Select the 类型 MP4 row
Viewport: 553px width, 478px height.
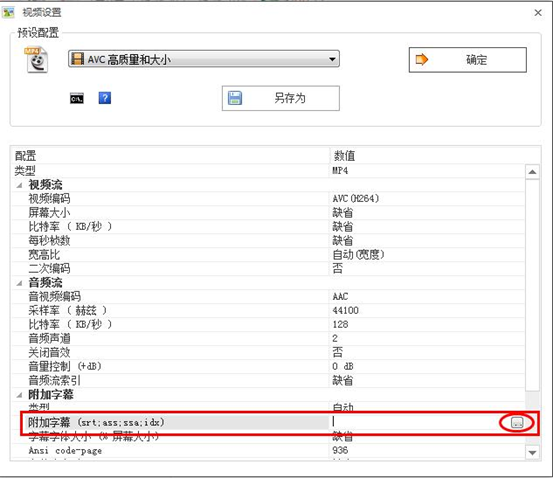point(268,171)
